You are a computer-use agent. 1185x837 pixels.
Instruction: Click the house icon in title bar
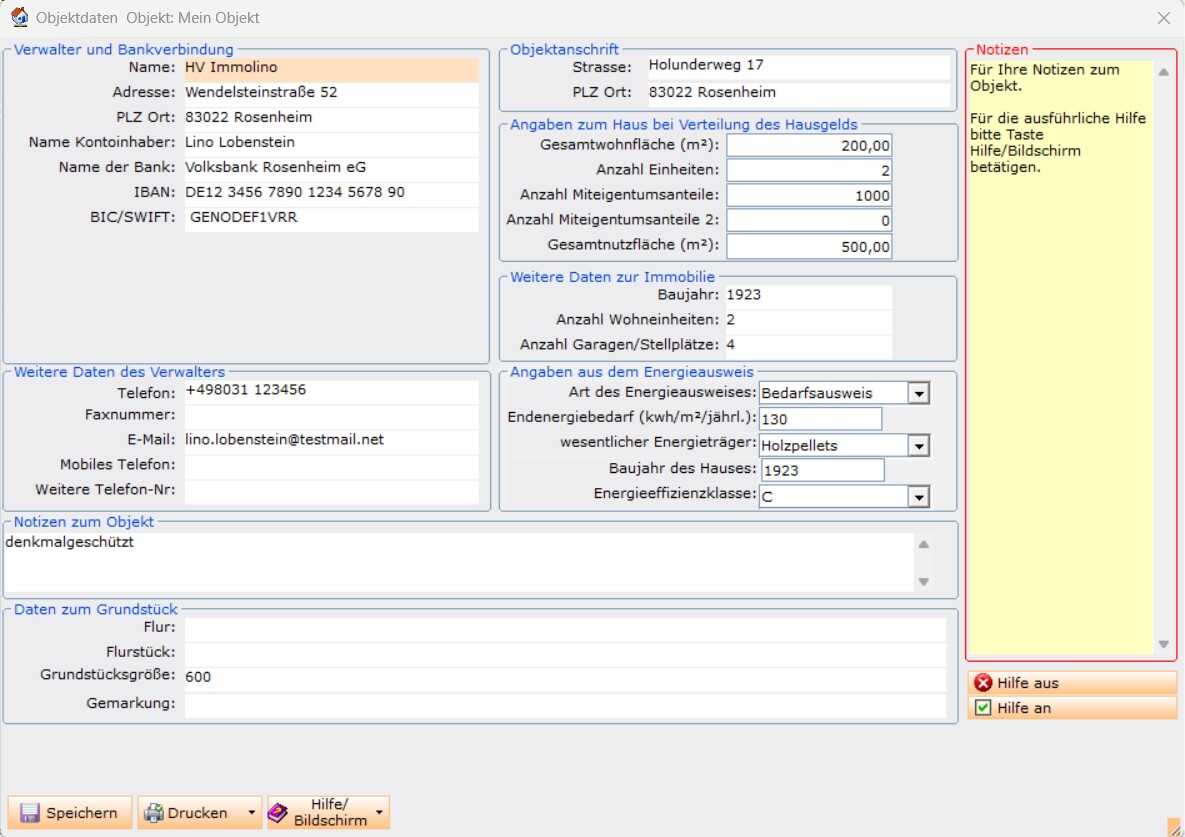coord(20,17)
